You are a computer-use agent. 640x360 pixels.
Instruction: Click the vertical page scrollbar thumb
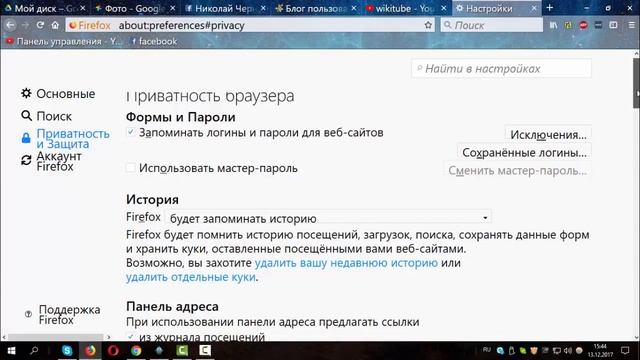pyautogui.click(x=636, y=83)
